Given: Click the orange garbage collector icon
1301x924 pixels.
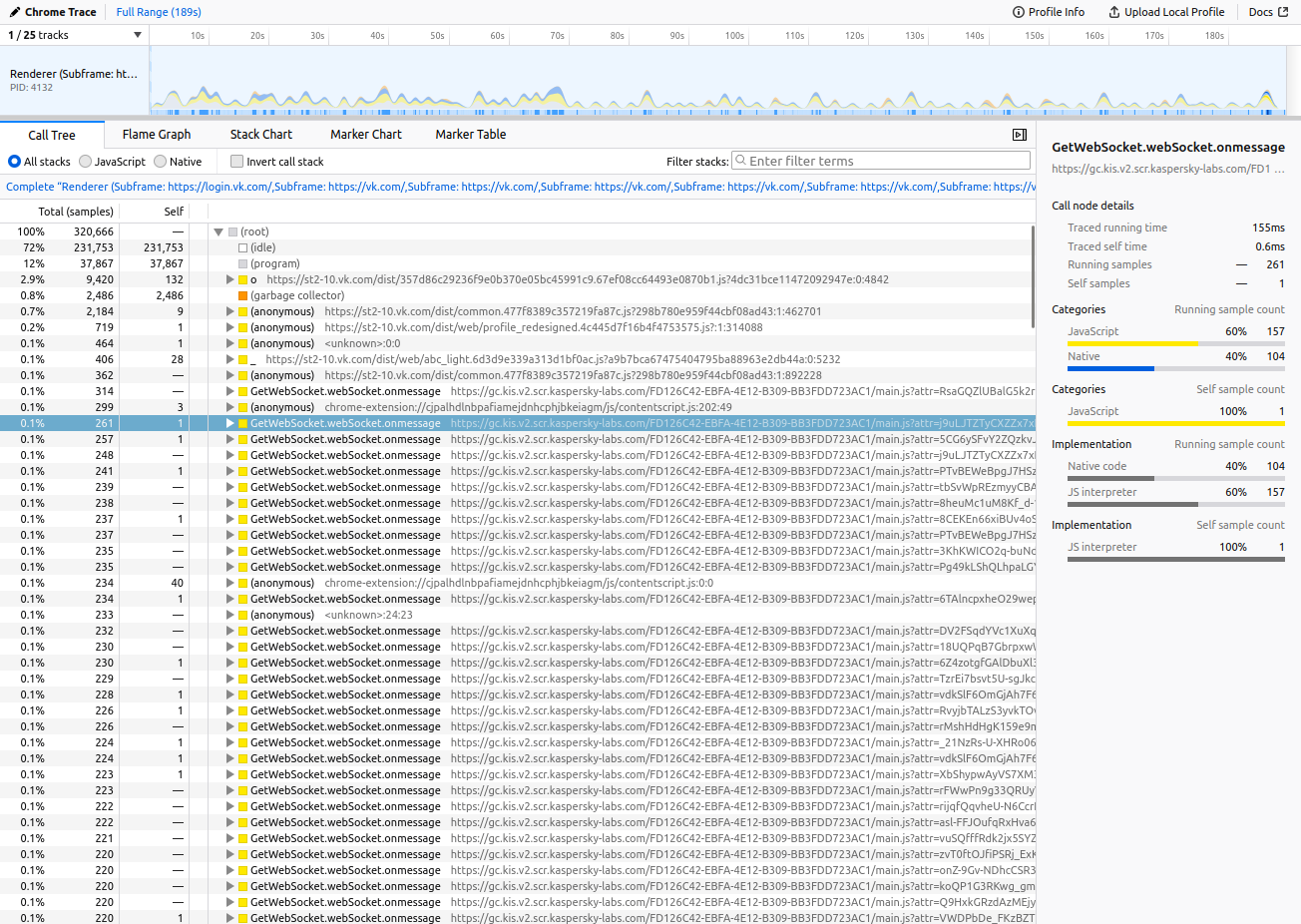Looking at the screenshot, I should [243, 295].
